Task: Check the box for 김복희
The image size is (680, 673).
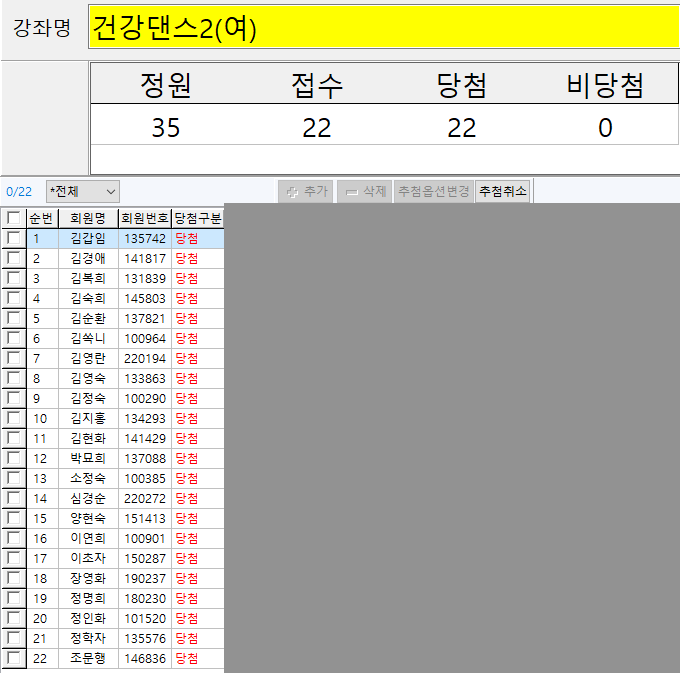Action: pos(13,278)
